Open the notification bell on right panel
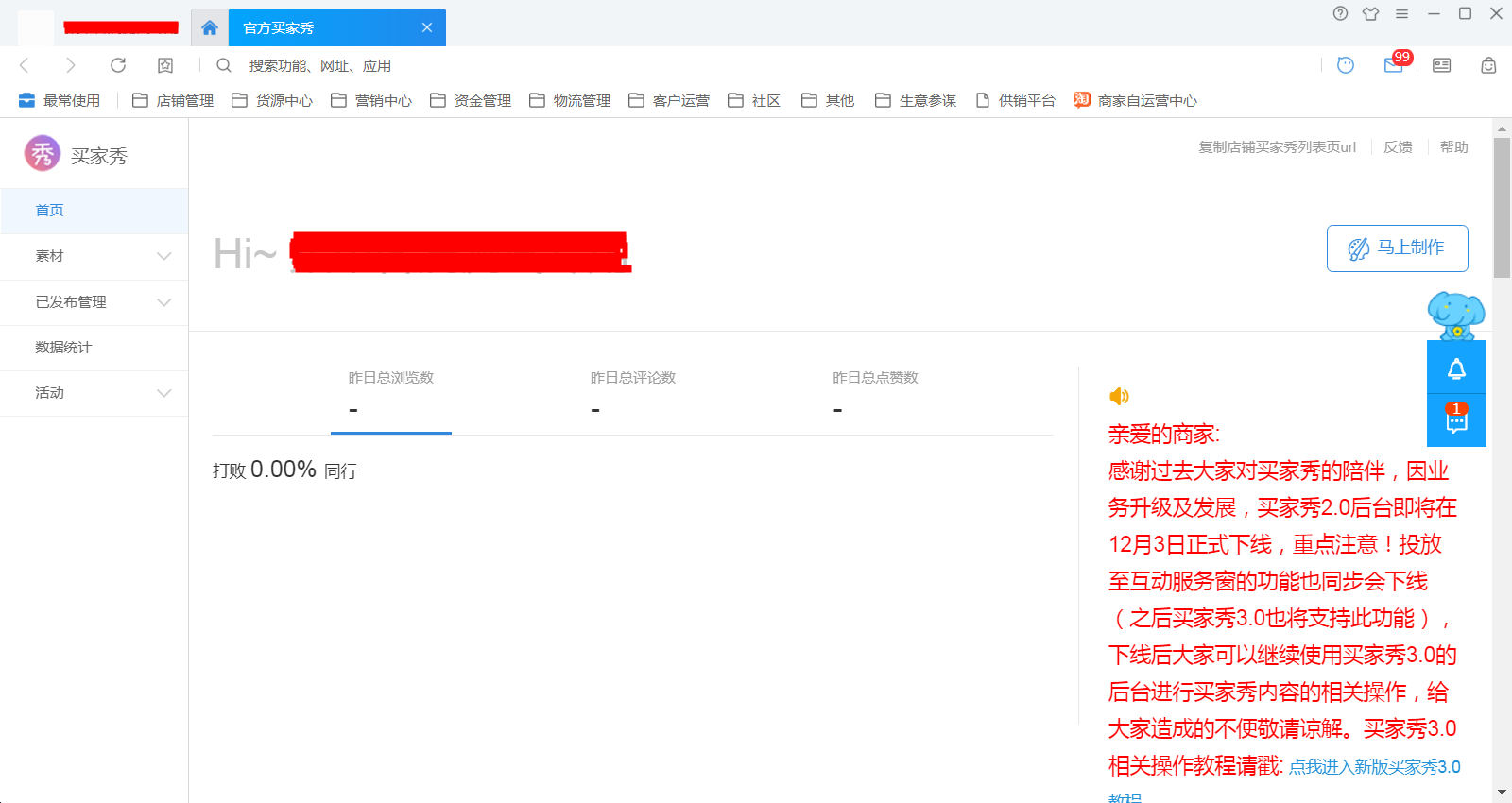This screenshot has width=1512, height=803. click(1456, 368)
